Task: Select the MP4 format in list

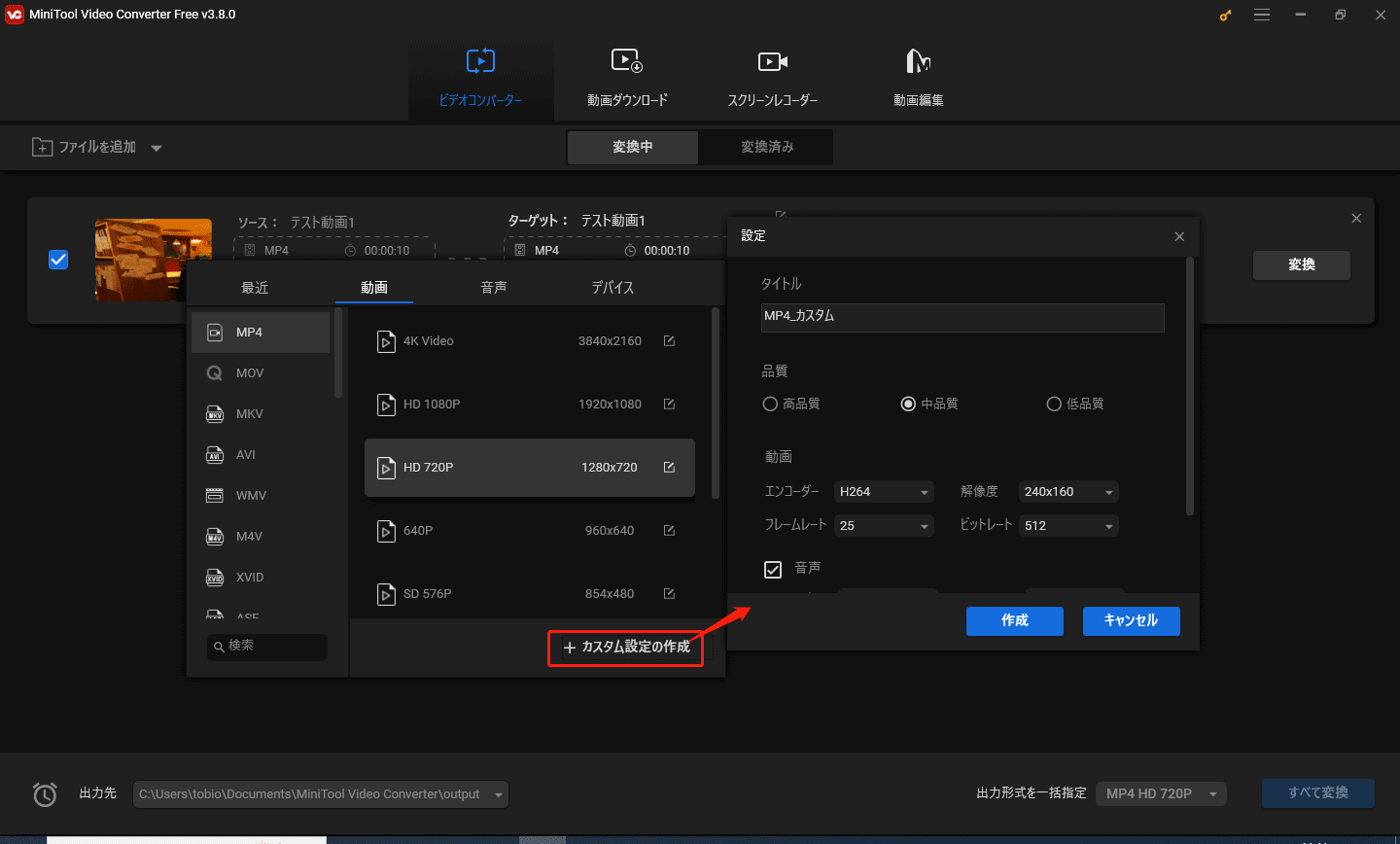Action: [x=261, y=333]
